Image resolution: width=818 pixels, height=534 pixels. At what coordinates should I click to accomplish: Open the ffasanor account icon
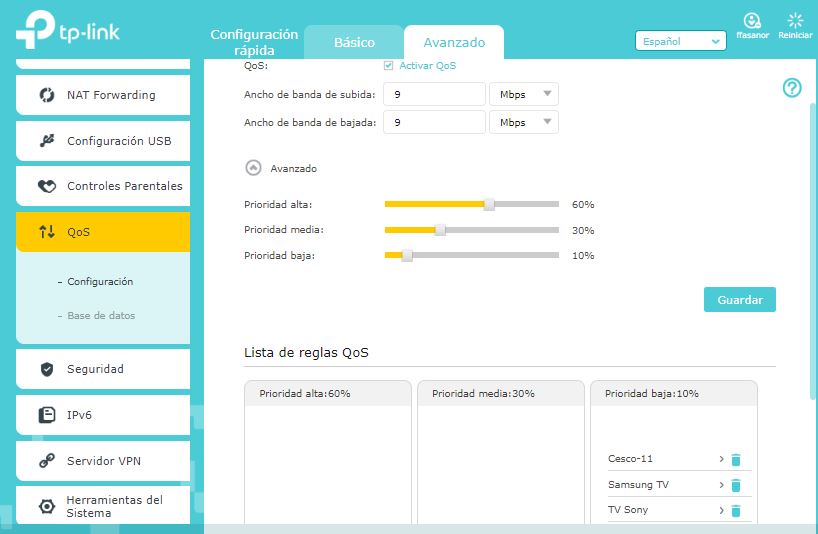(x=752, y=21)
